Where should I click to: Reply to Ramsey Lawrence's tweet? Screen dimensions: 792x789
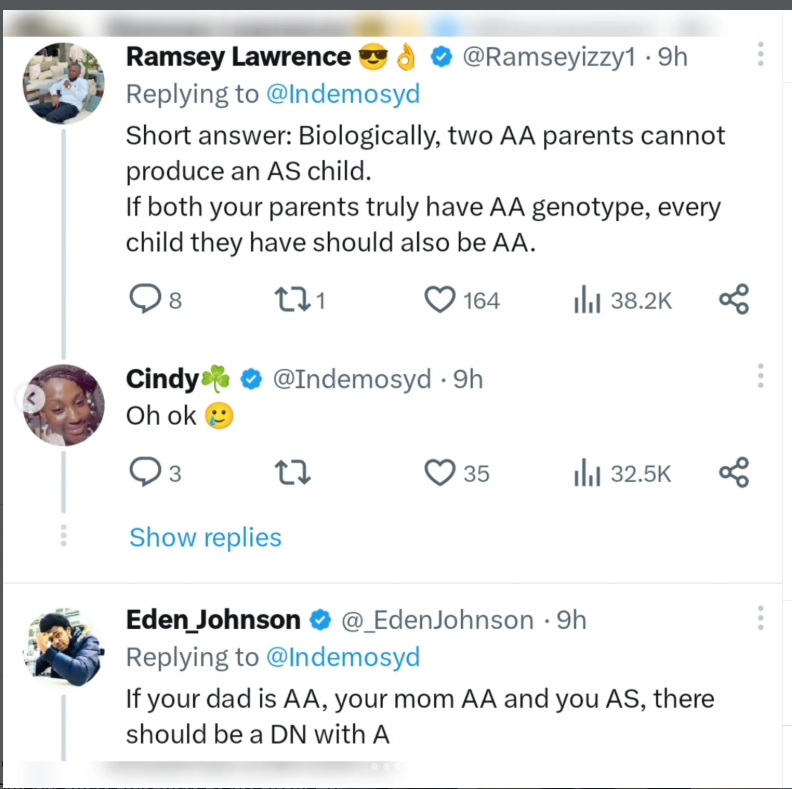pyautogui.click(x=147, y=299)
